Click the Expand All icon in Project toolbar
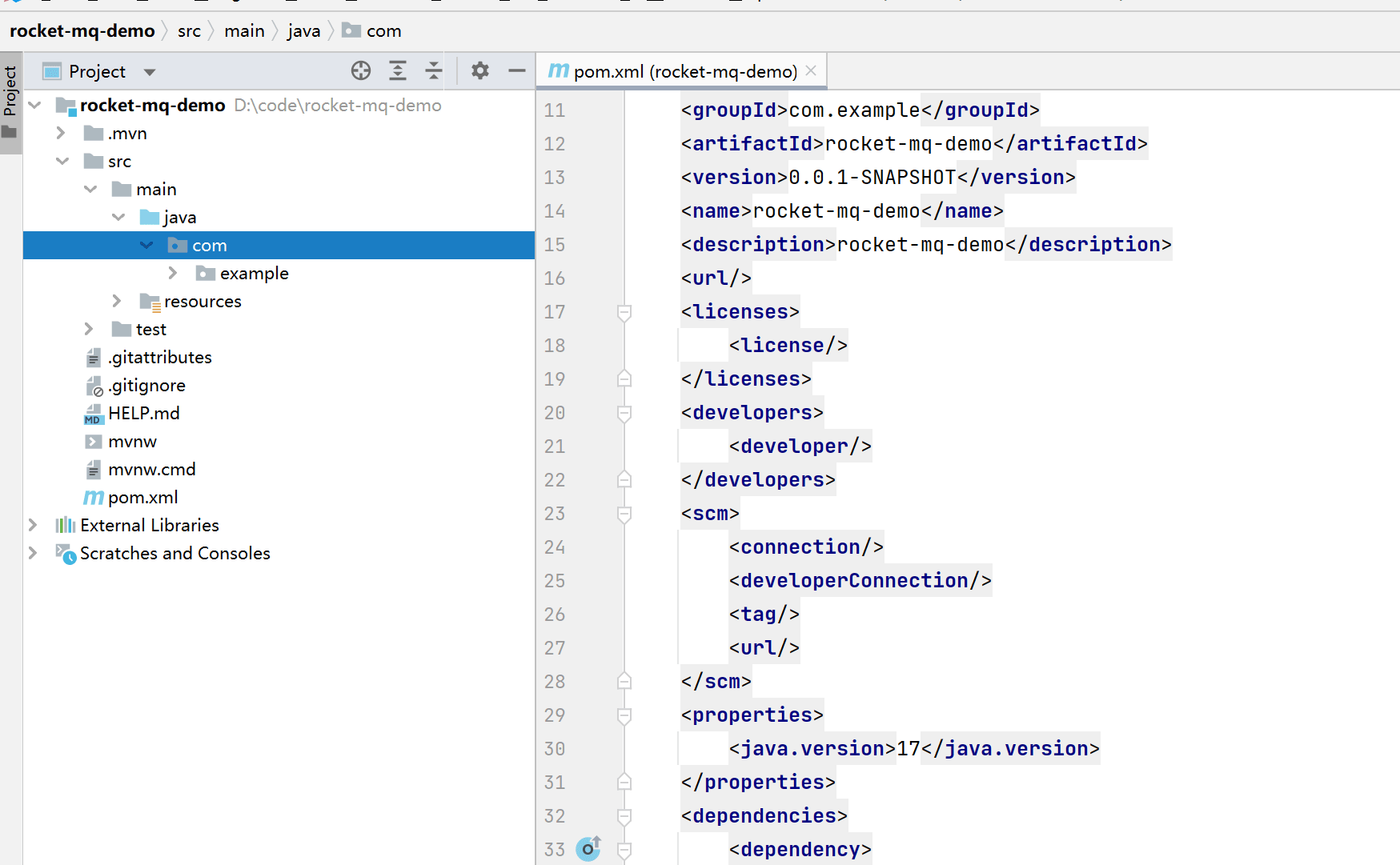This screenshot has width=1400, height=865. [398, 70]
